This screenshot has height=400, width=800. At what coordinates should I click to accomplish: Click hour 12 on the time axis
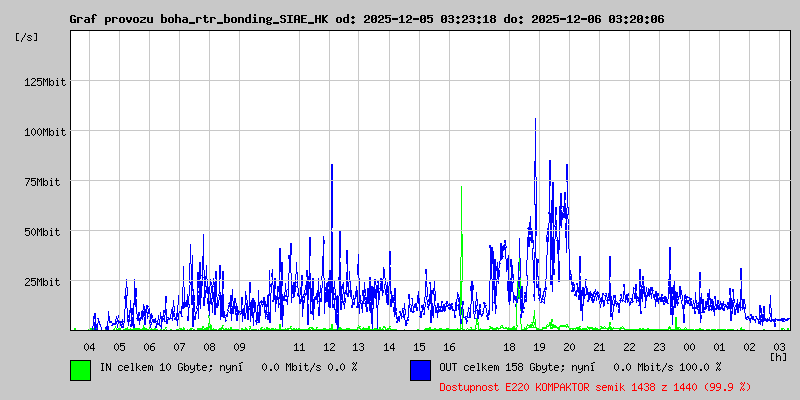click(x=329, y=346)
